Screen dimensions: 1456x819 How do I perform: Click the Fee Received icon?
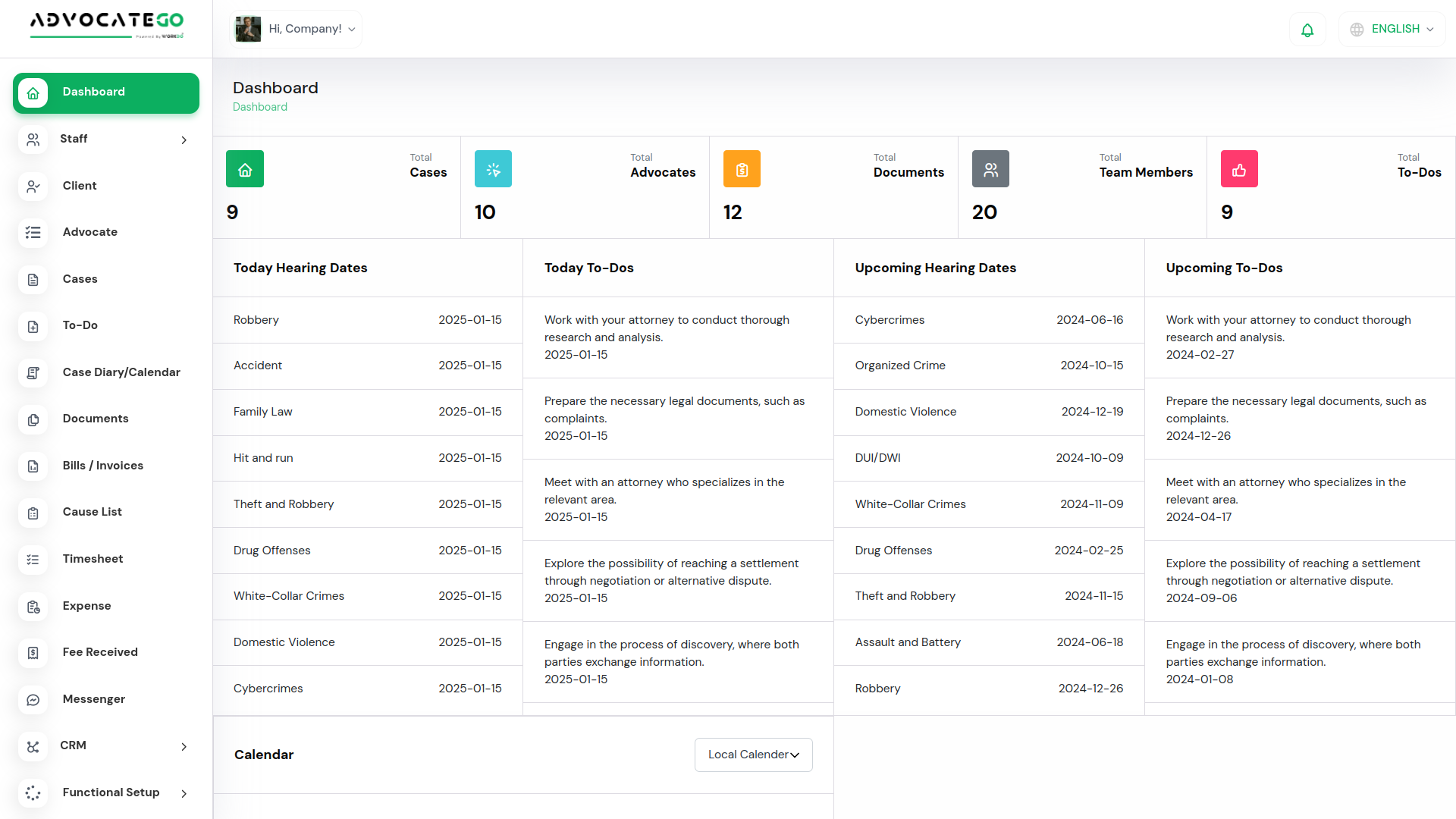[33, 653]
